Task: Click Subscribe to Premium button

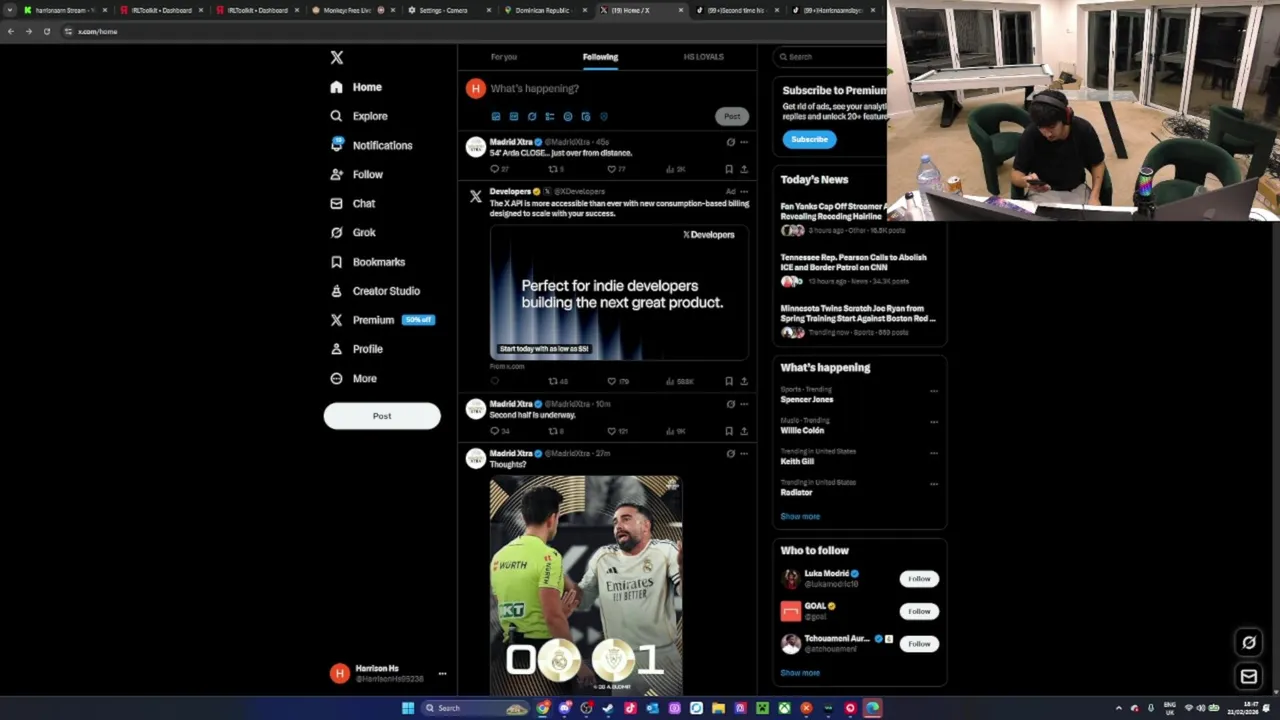Action: point(809,139)
